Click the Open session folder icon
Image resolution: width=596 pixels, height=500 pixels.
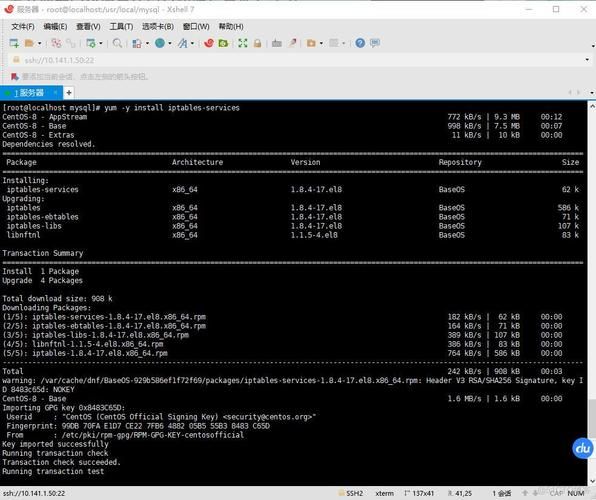coord(29,43)
